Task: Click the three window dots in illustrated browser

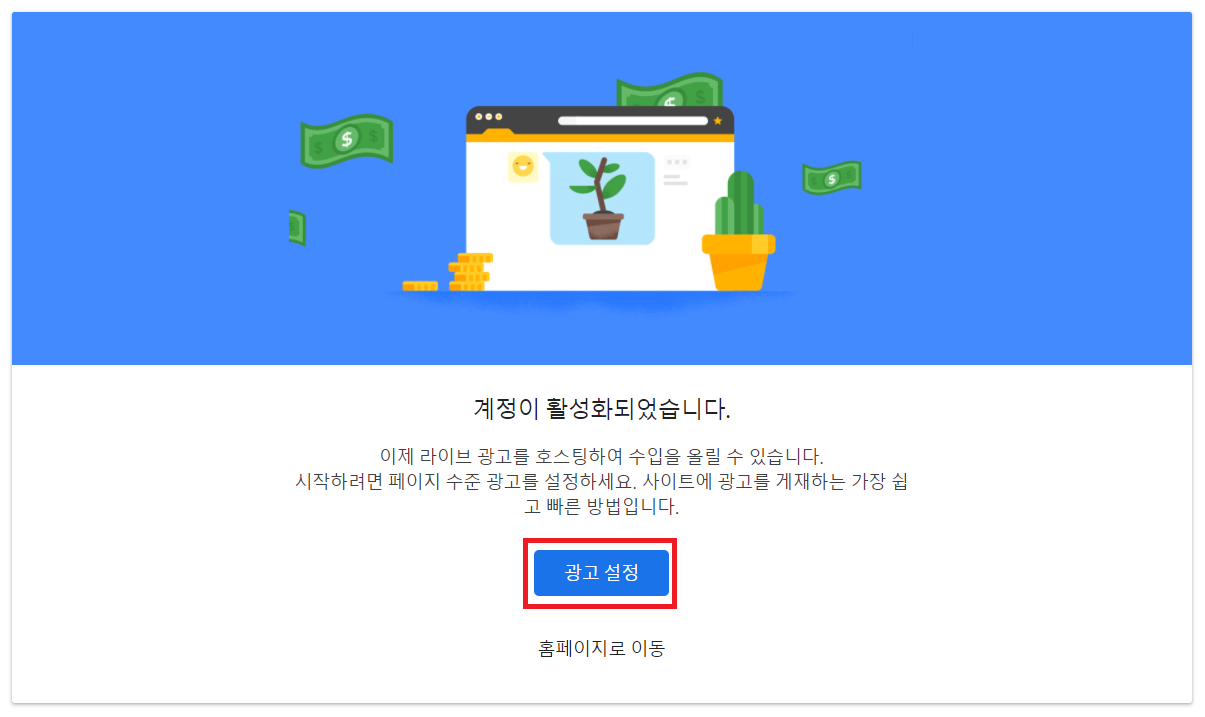Action: (x=488, y=117)
